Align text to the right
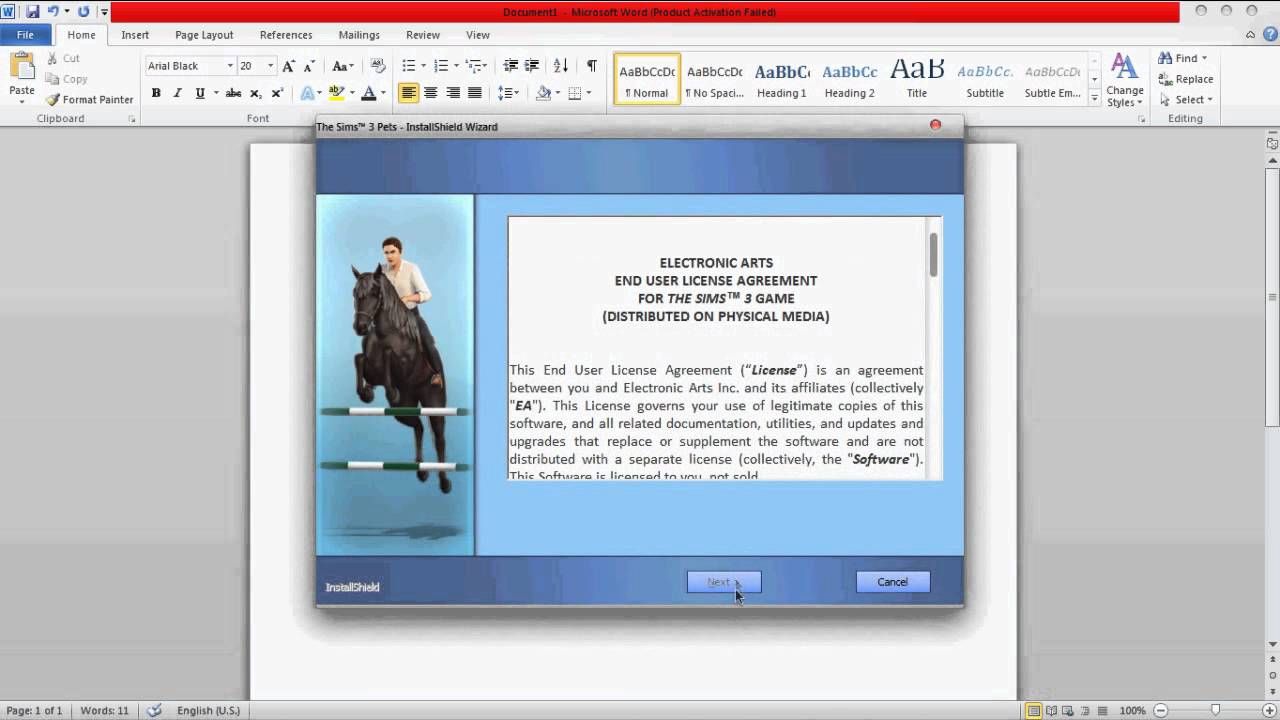The width and height of the screenshot is (1280, 720). (x=452, y=93)
